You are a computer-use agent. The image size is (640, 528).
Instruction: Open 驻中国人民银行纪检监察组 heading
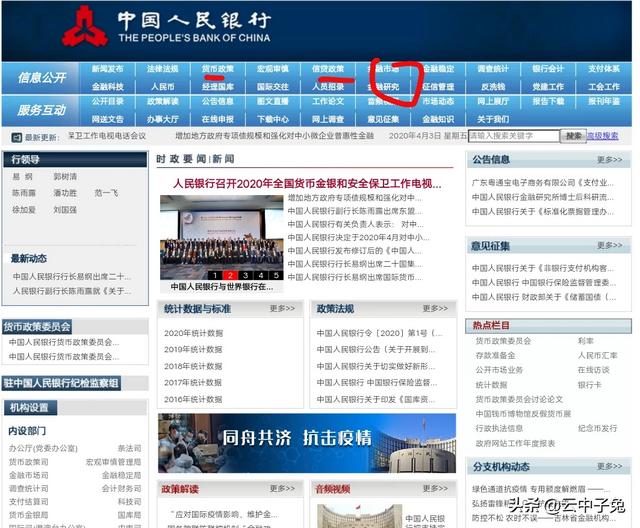pos(61,383)
